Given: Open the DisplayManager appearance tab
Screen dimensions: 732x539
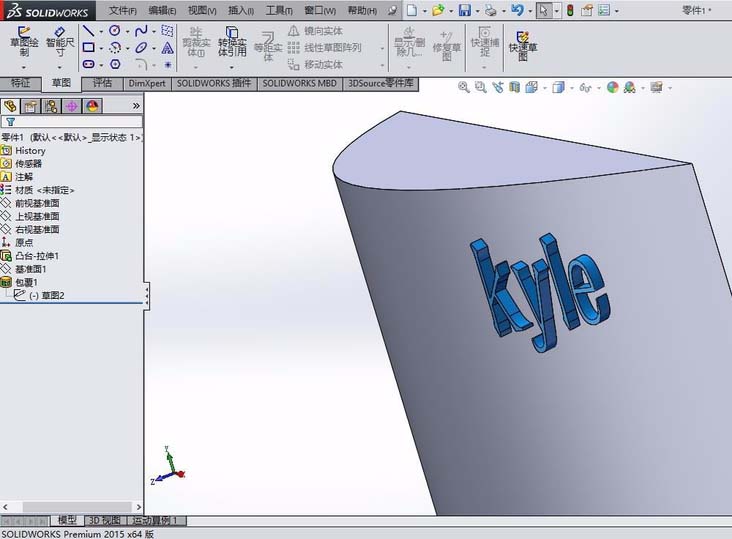Looking at the screenshot, I should (x=92, y=106).
